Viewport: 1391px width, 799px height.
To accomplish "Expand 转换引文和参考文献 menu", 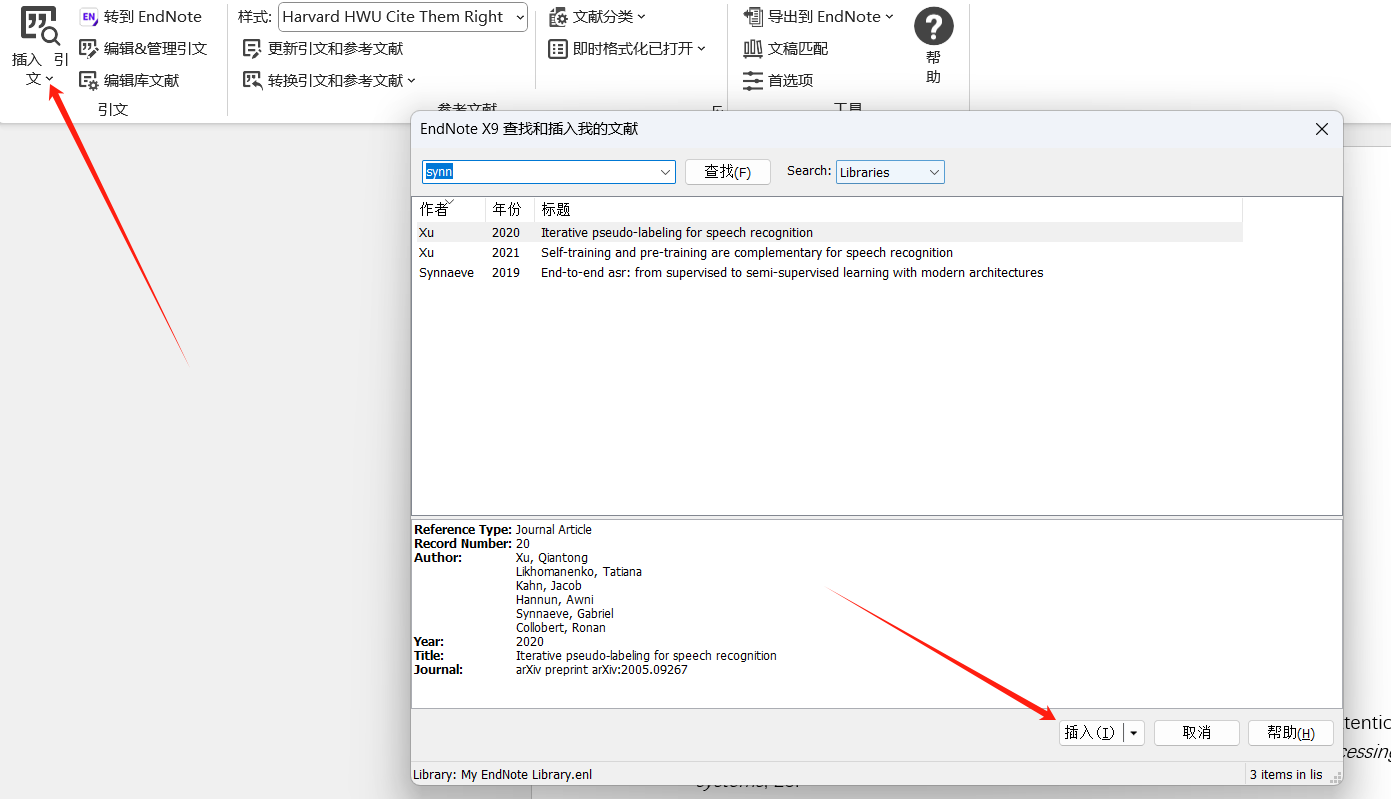I will point(329,80).
